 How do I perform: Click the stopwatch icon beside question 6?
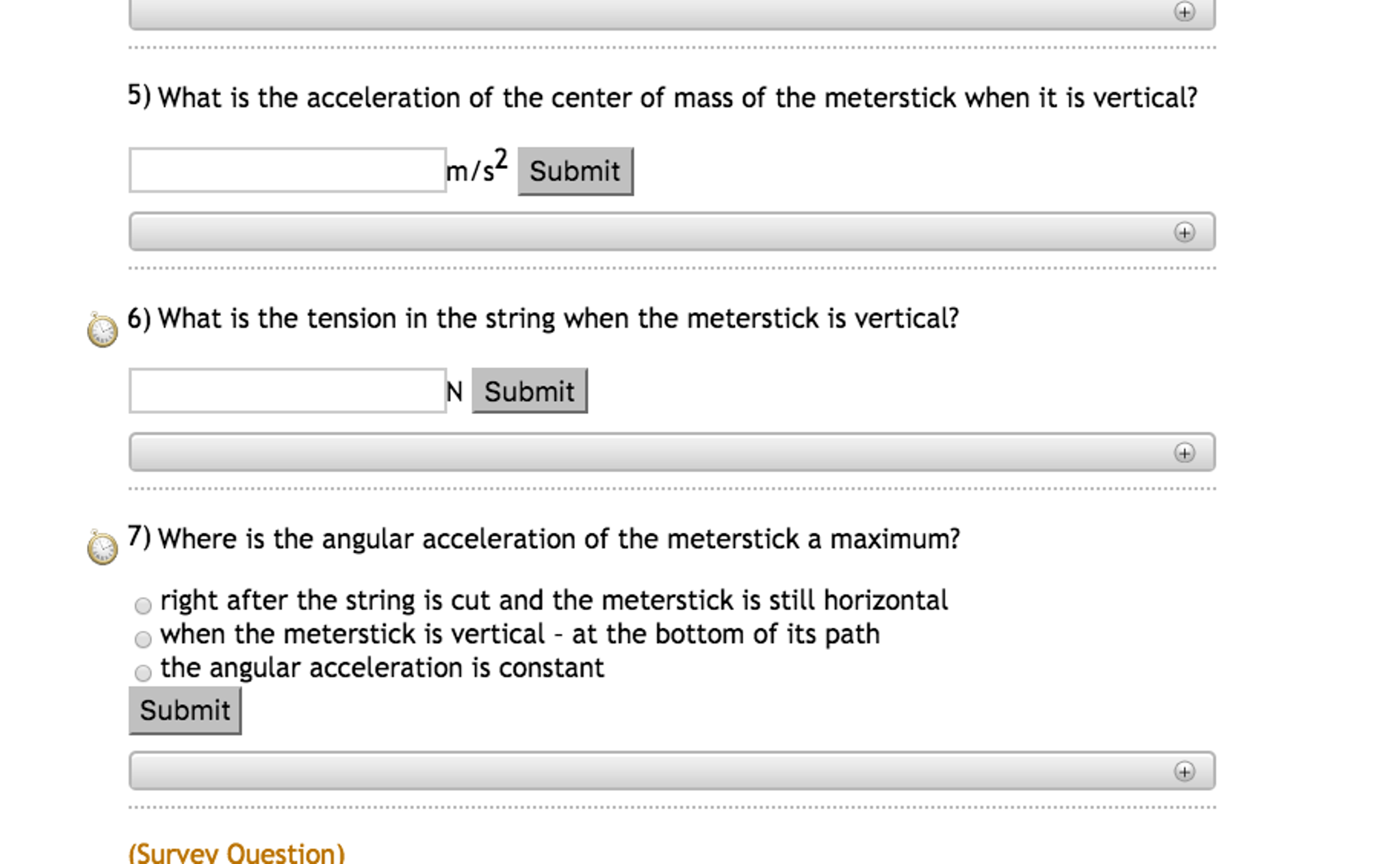(103, 330)
